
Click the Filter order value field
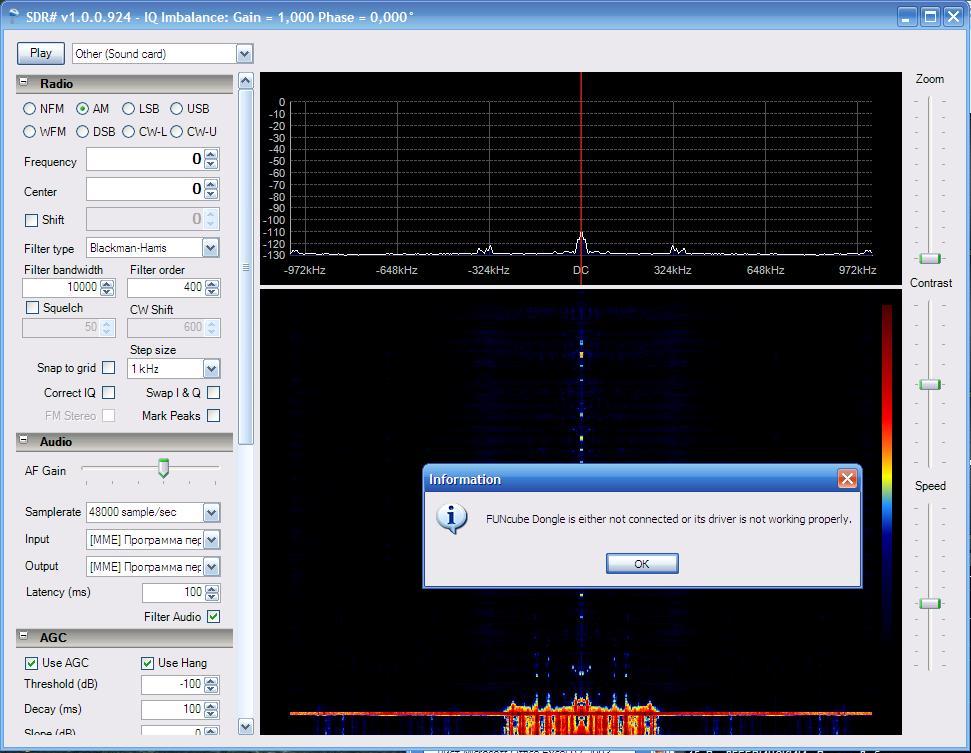(166, 287)
